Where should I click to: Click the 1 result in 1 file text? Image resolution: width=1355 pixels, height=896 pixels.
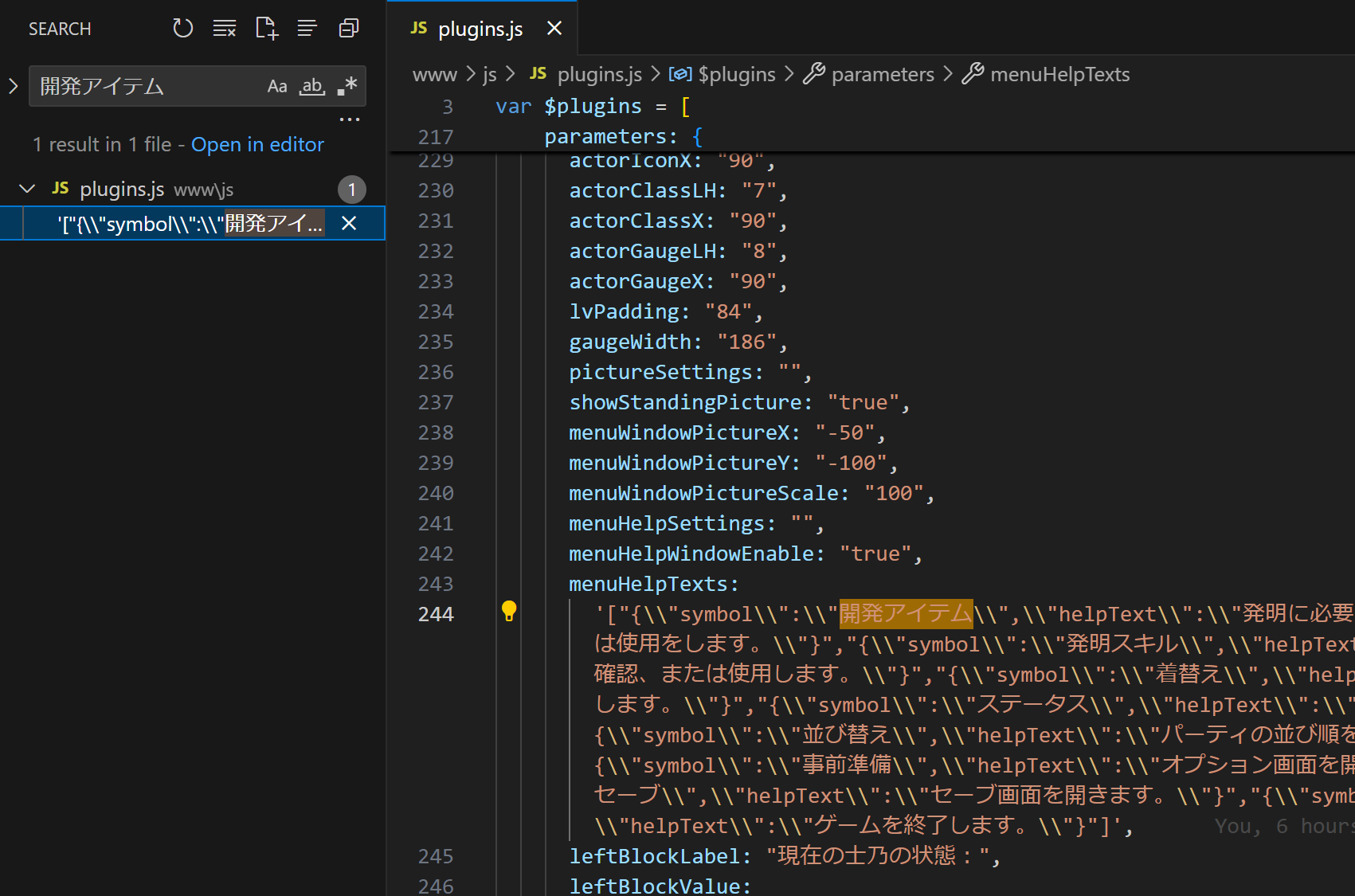pyautogui.click(x=102, y=144)
